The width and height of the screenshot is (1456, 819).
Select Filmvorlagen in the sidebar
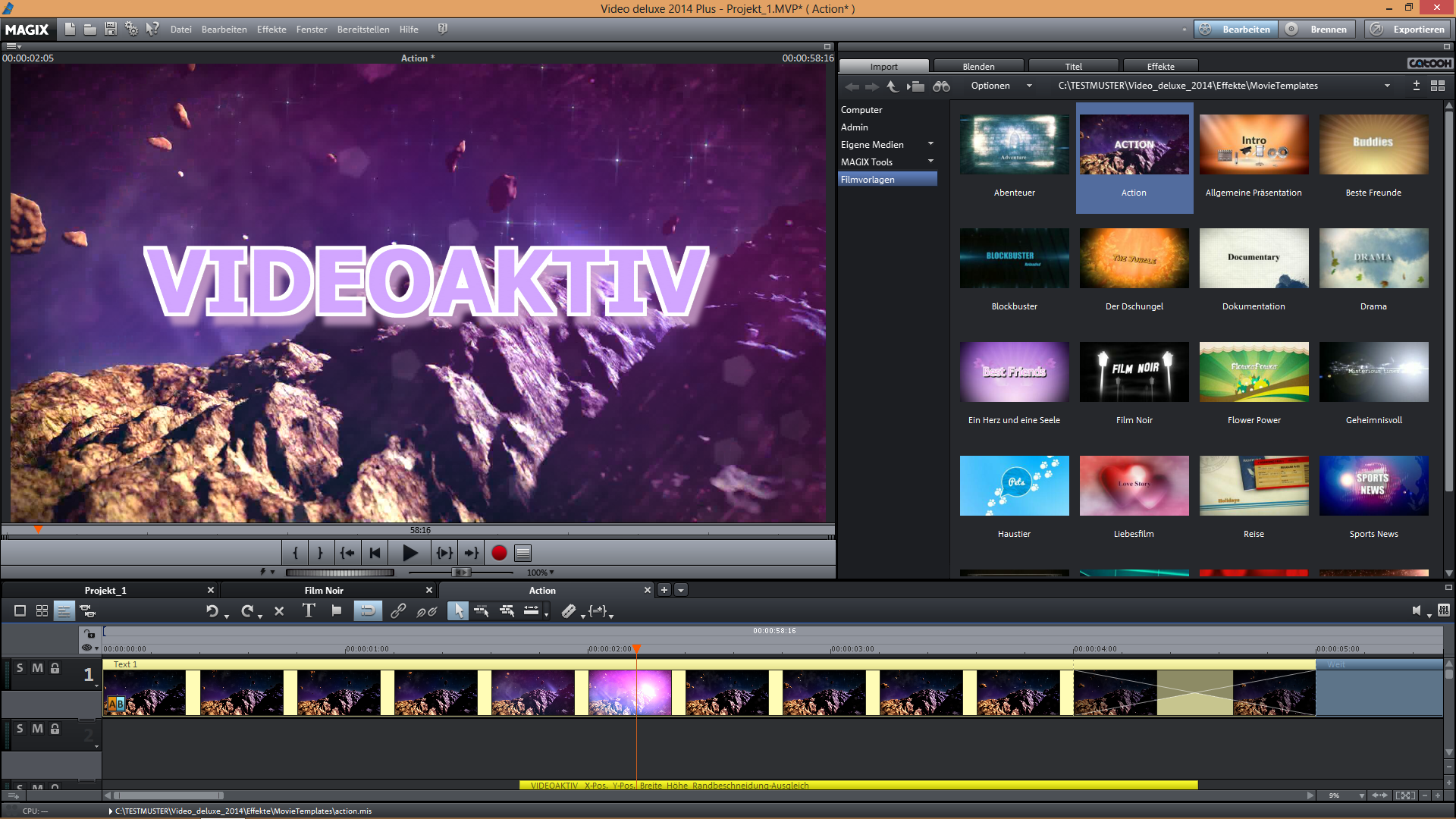click(x=887, y=179)
